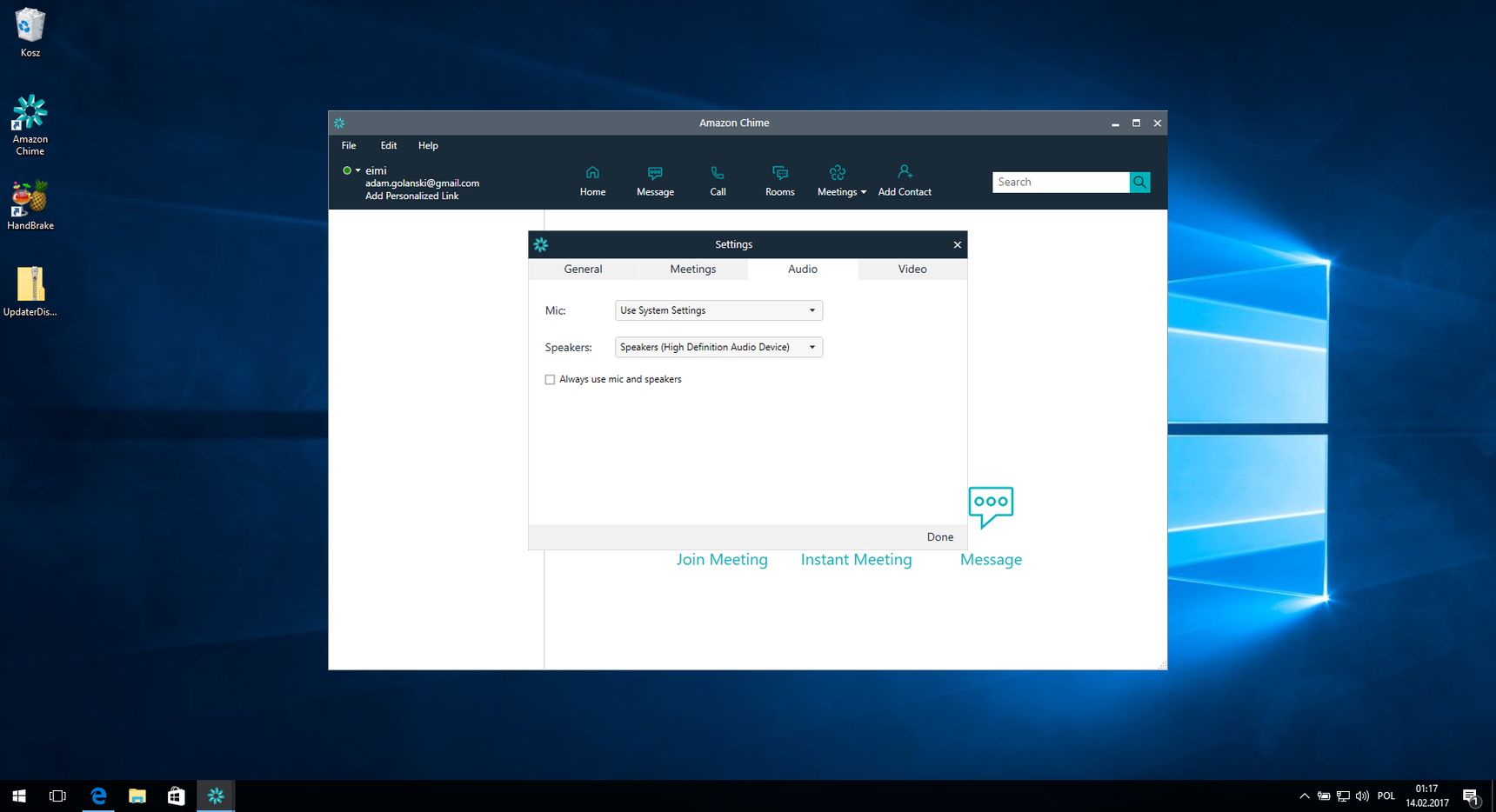Screen dimensions: 1496x812
Task: Click the Join Meeting link
Action: click(x=722, y=560)
